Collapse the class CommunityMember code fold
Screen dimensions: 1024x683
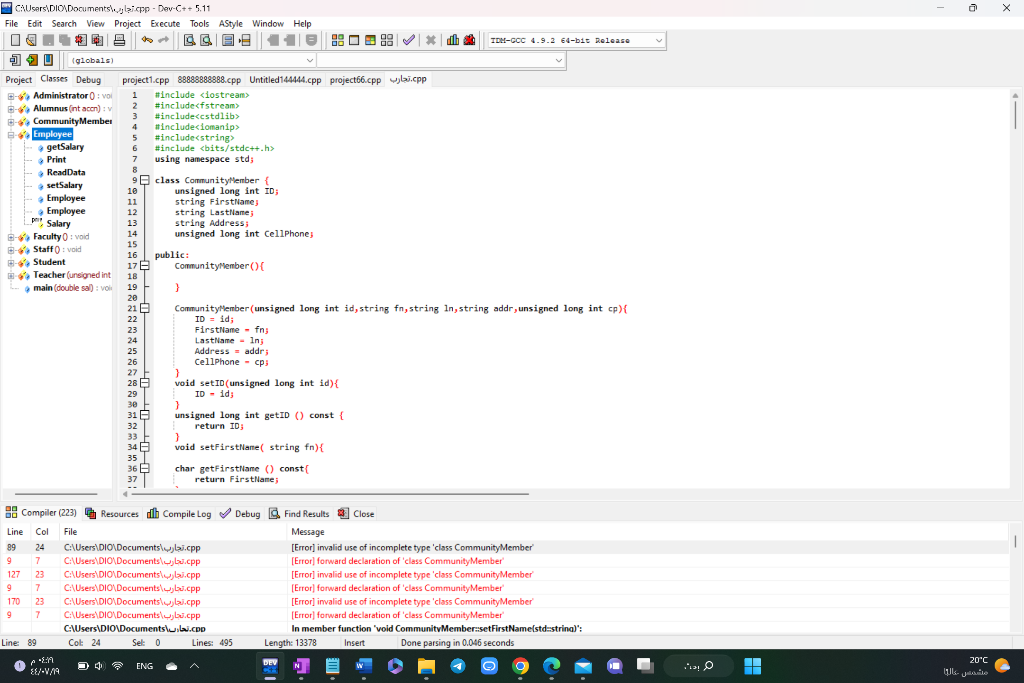point(144,180)
